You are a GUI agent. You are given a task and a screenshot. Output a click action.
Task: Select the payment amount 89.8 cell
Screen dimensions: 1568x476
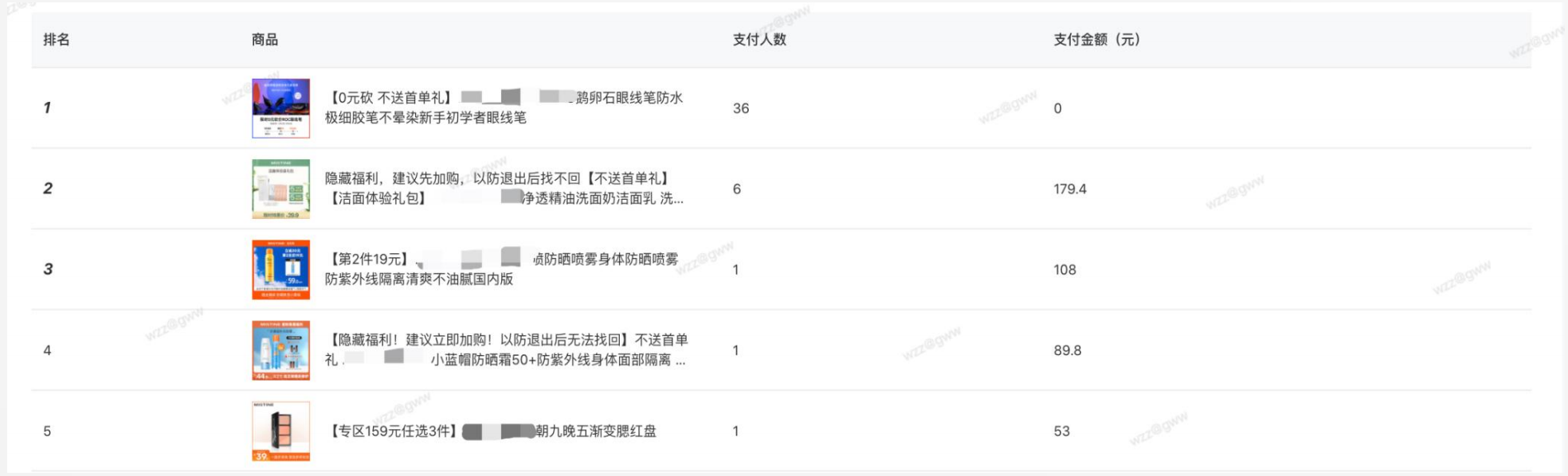pyautogui.click(x=1068, y=350)
